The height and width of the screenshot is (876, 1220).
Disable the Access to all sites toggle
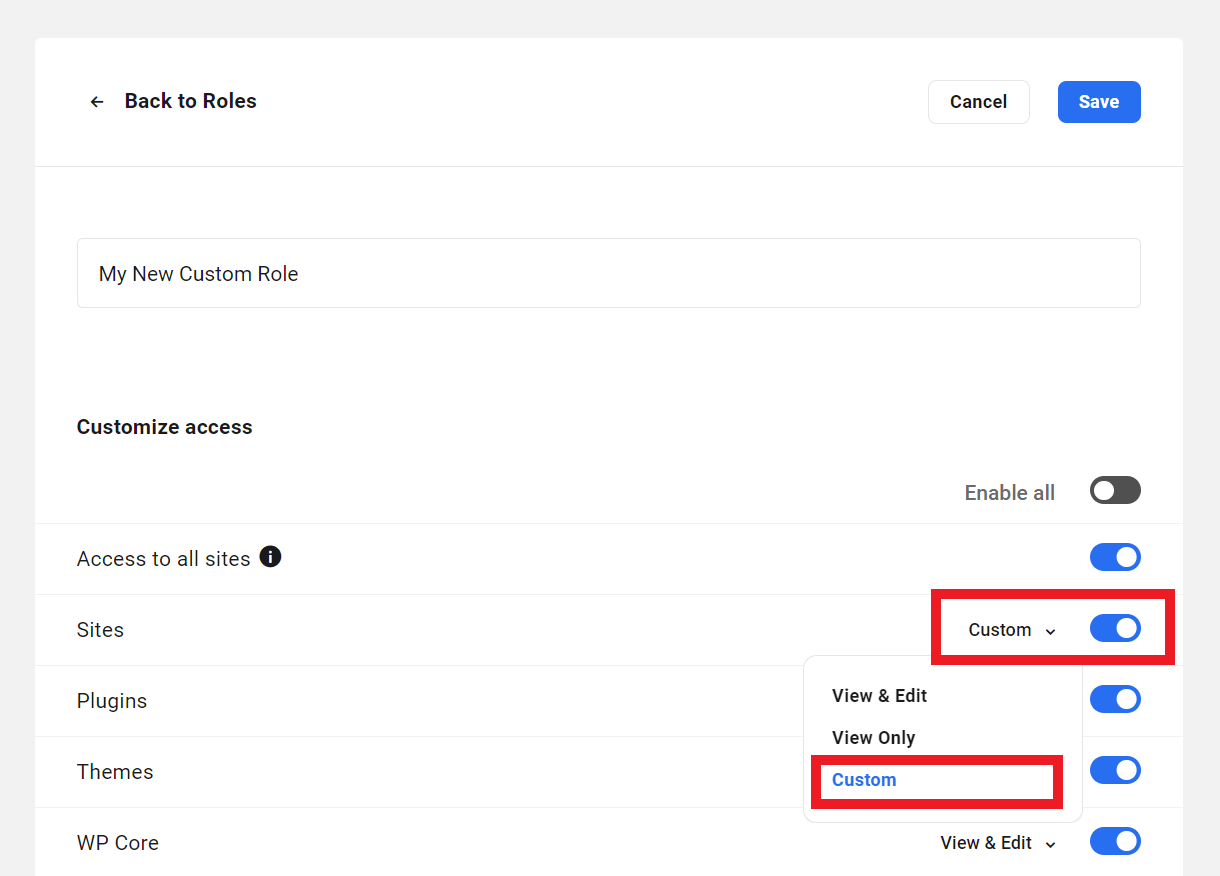coord(1115,558)
